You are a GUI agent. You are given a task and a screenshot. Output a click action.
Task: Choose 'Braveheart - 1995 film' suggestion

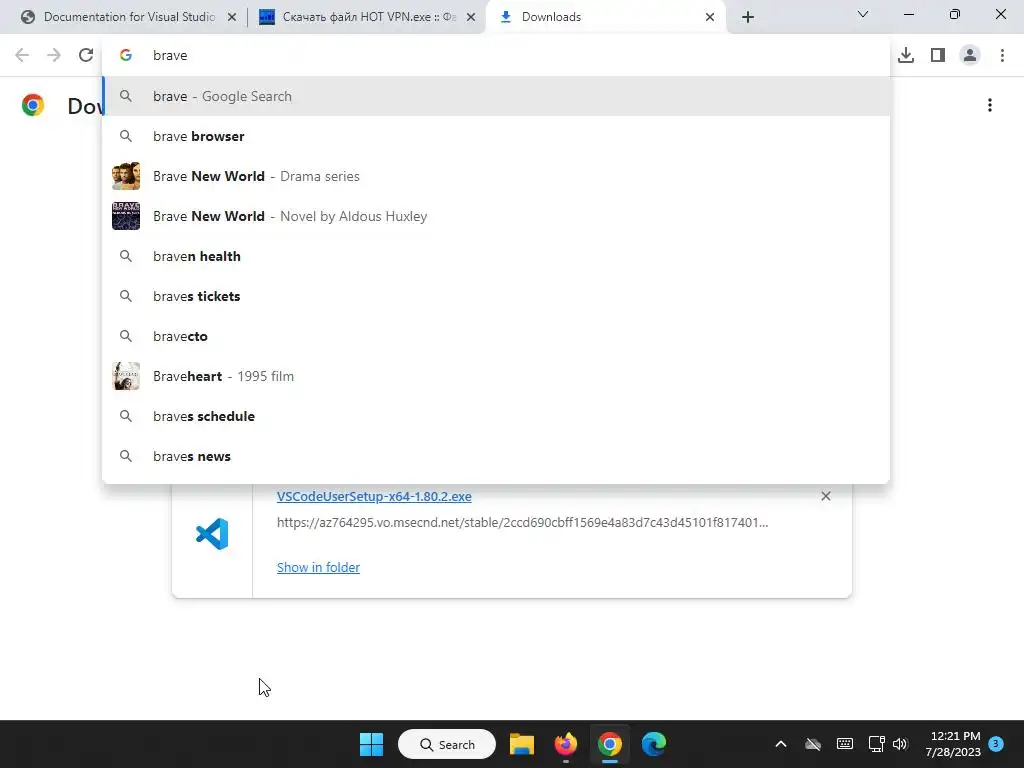496,376
